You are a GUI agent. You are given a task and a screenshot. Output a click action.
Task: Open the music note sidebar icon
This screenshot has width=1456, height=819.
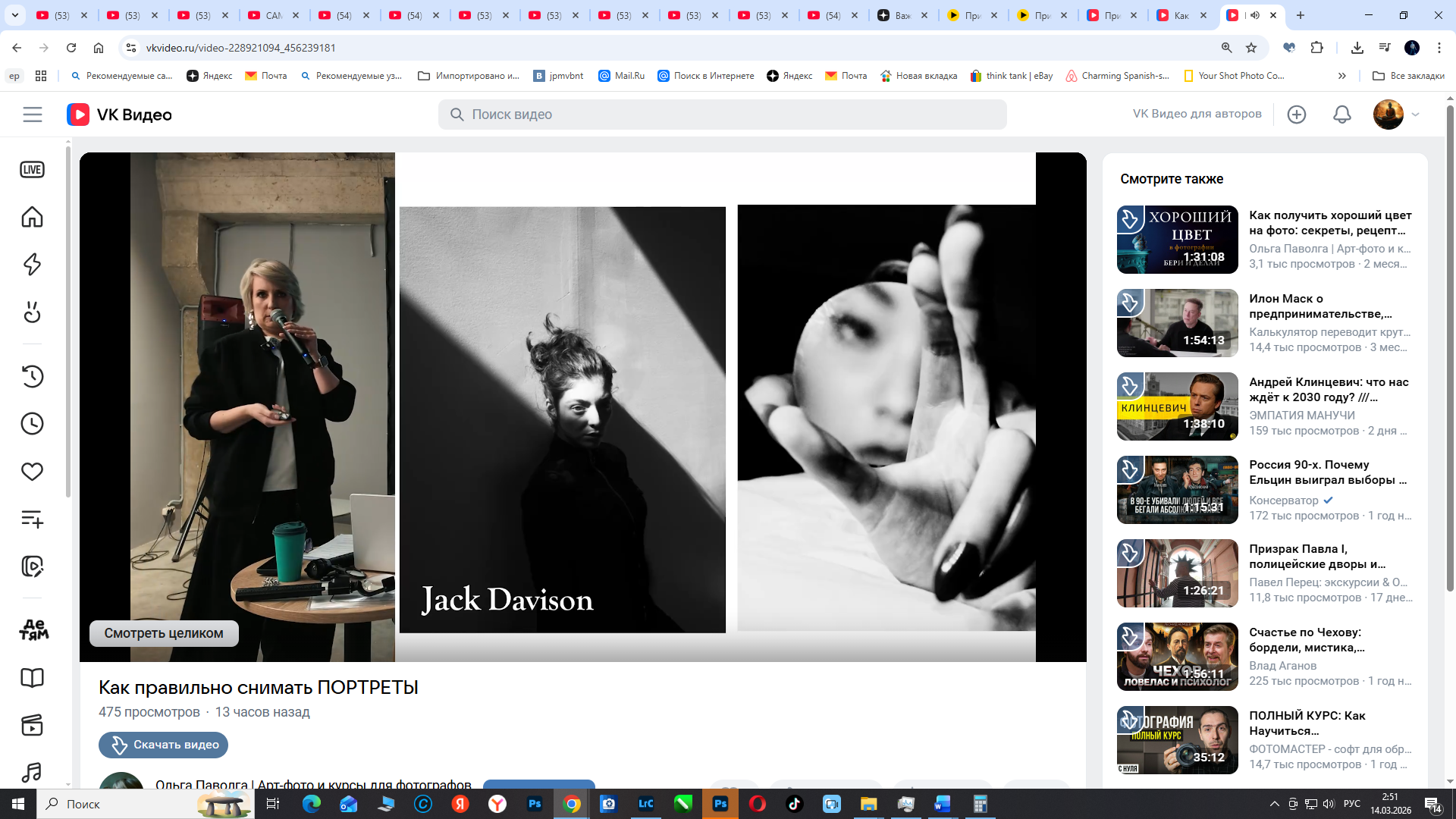[32, 772]
